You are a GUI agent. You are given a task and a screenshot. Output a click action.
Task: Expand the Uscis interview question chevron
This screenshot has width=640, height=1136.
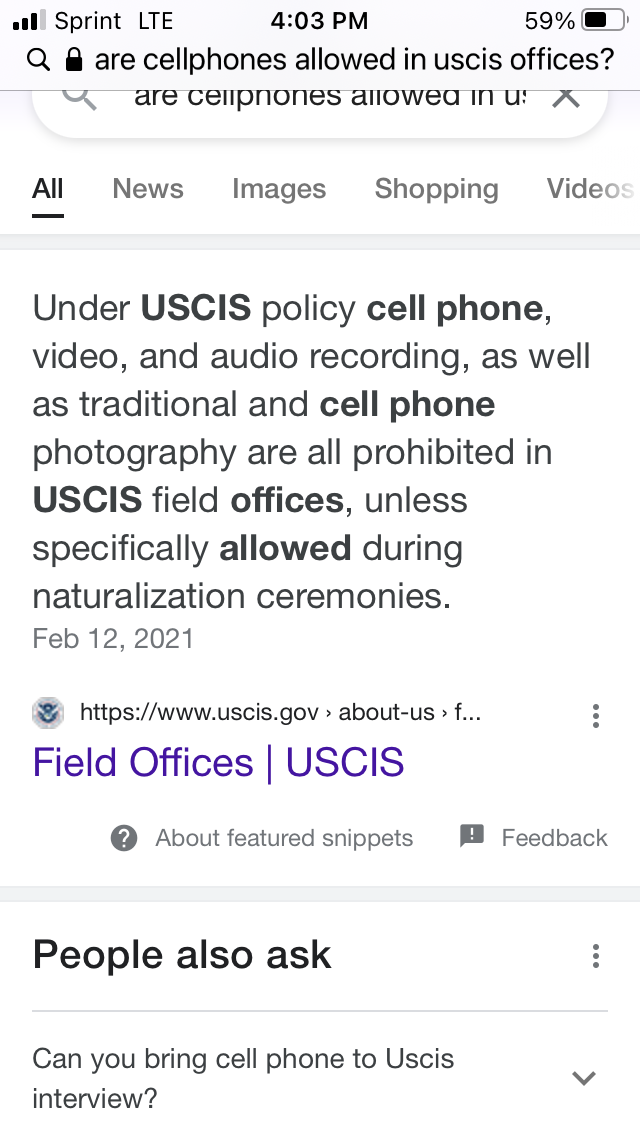(584, 1077)
